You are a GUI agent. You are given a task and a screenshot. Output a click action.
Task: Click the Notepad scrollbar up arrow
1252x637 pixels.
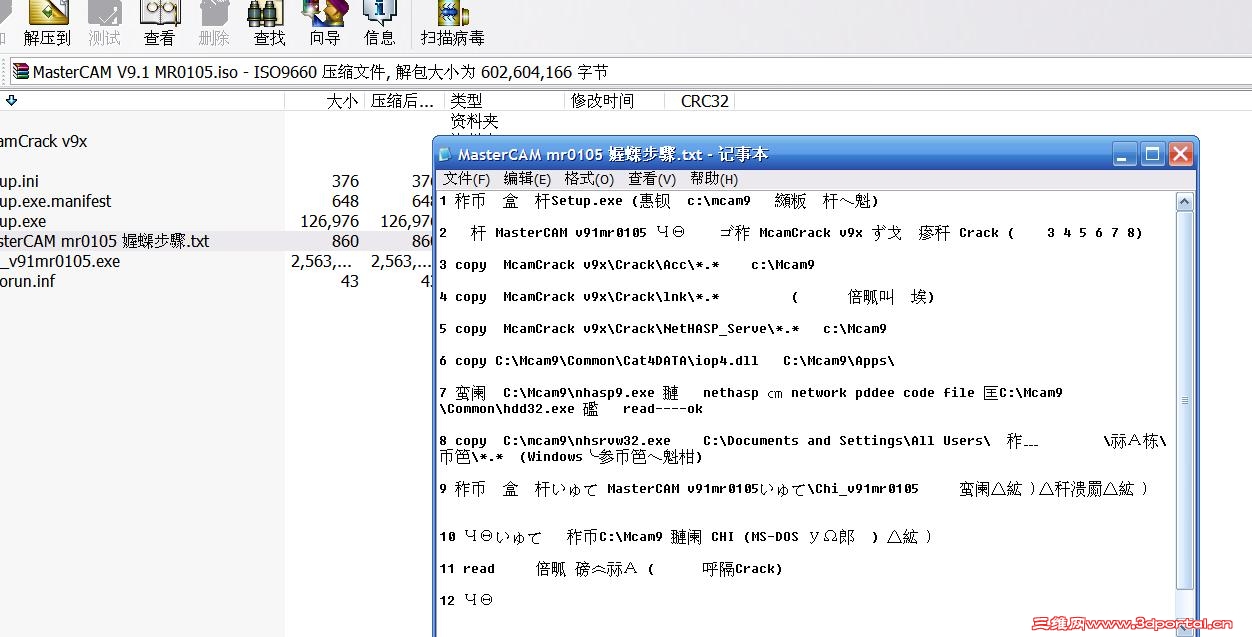coord(1184,201)
